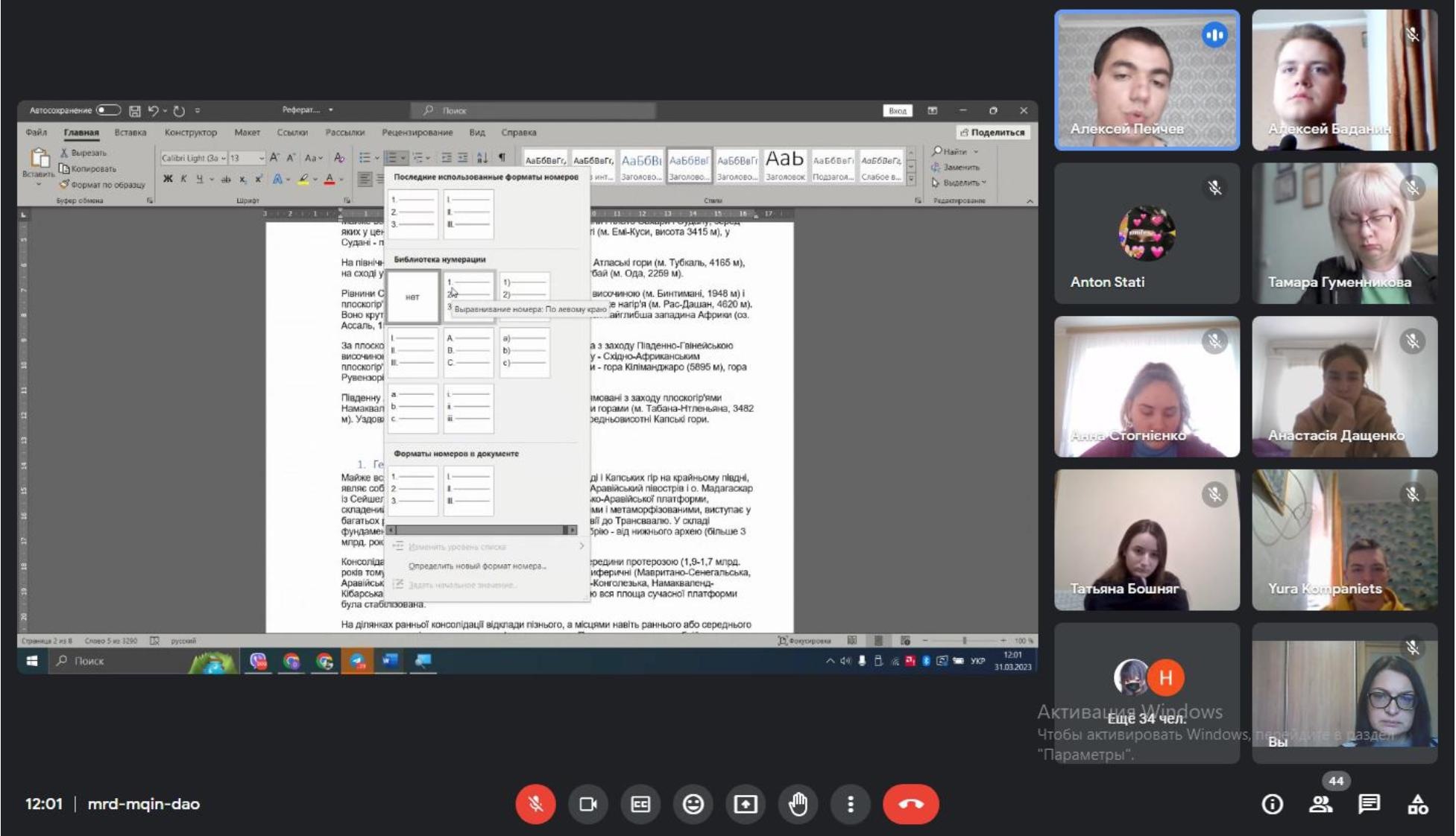The image size is (1456, 836).
Task: Adjust the Word zoom slider
Action: click(964, 641)
